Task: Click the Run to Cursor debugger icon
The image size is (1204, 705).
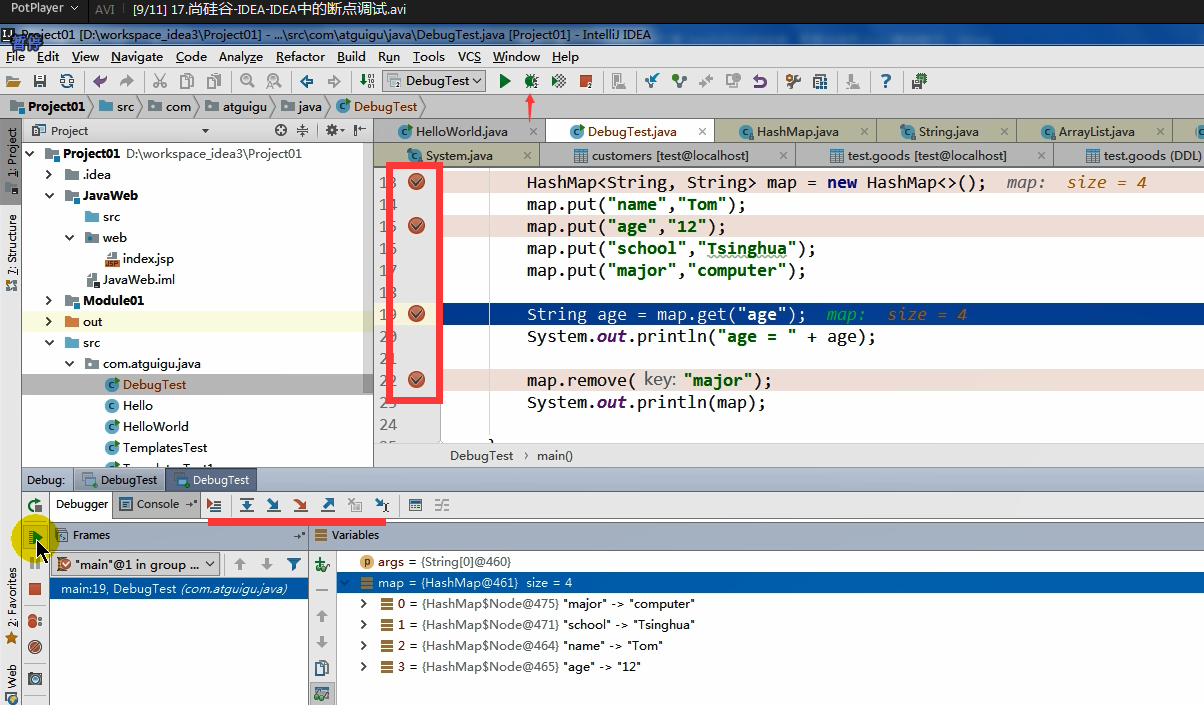Action: coord(381,505)
